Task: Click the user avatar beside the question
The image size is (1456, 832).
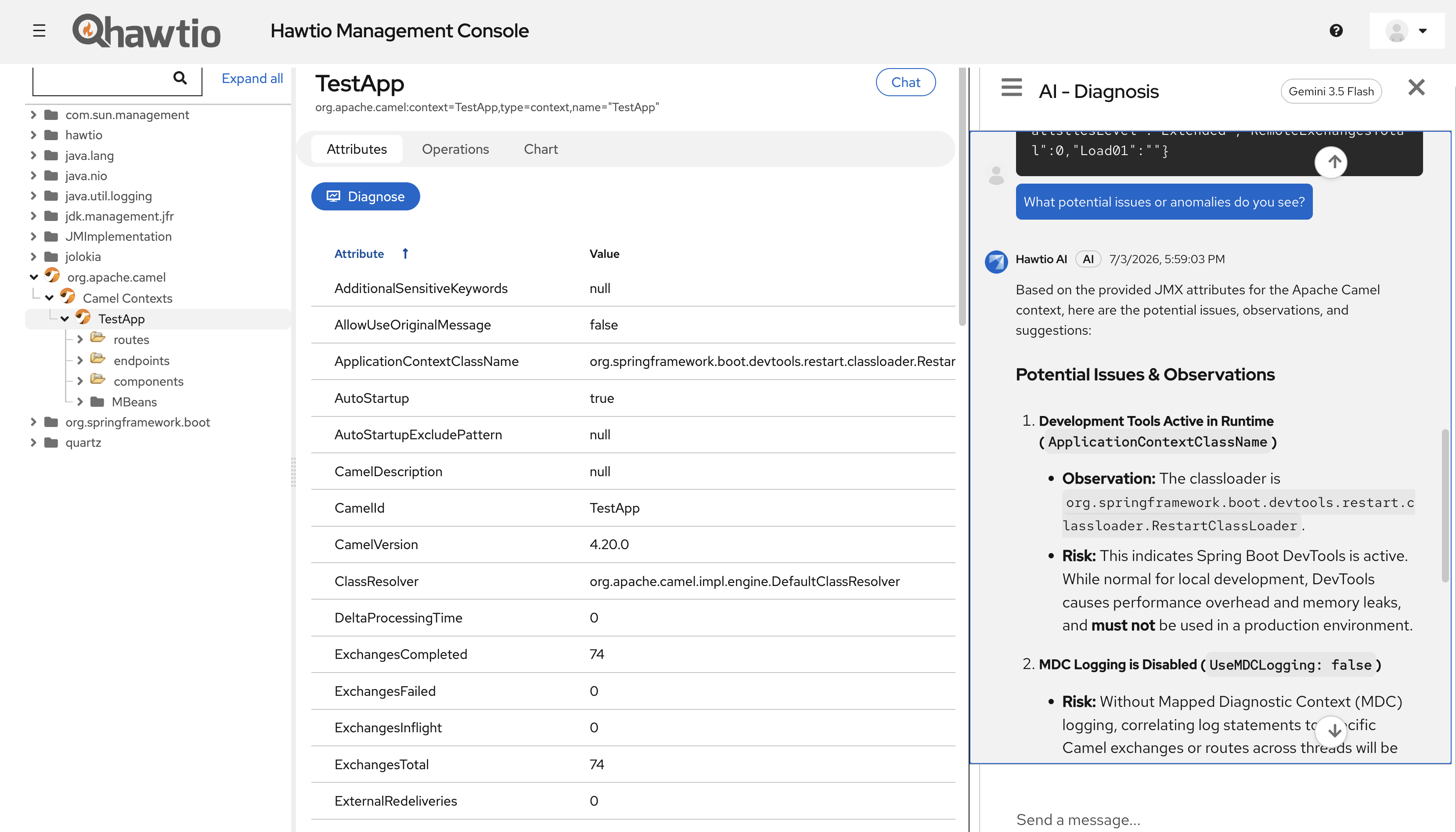Action: click(996, 175)
